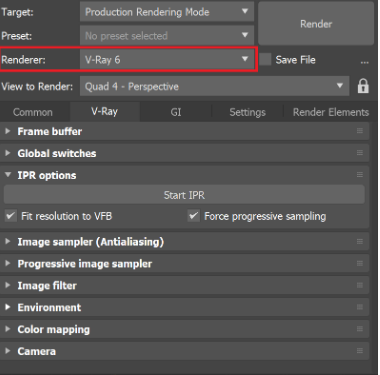Click the lock icon beside View to Render
This screenshot has height=375, width=380.
pyautogui.click(x=363, y=86)
